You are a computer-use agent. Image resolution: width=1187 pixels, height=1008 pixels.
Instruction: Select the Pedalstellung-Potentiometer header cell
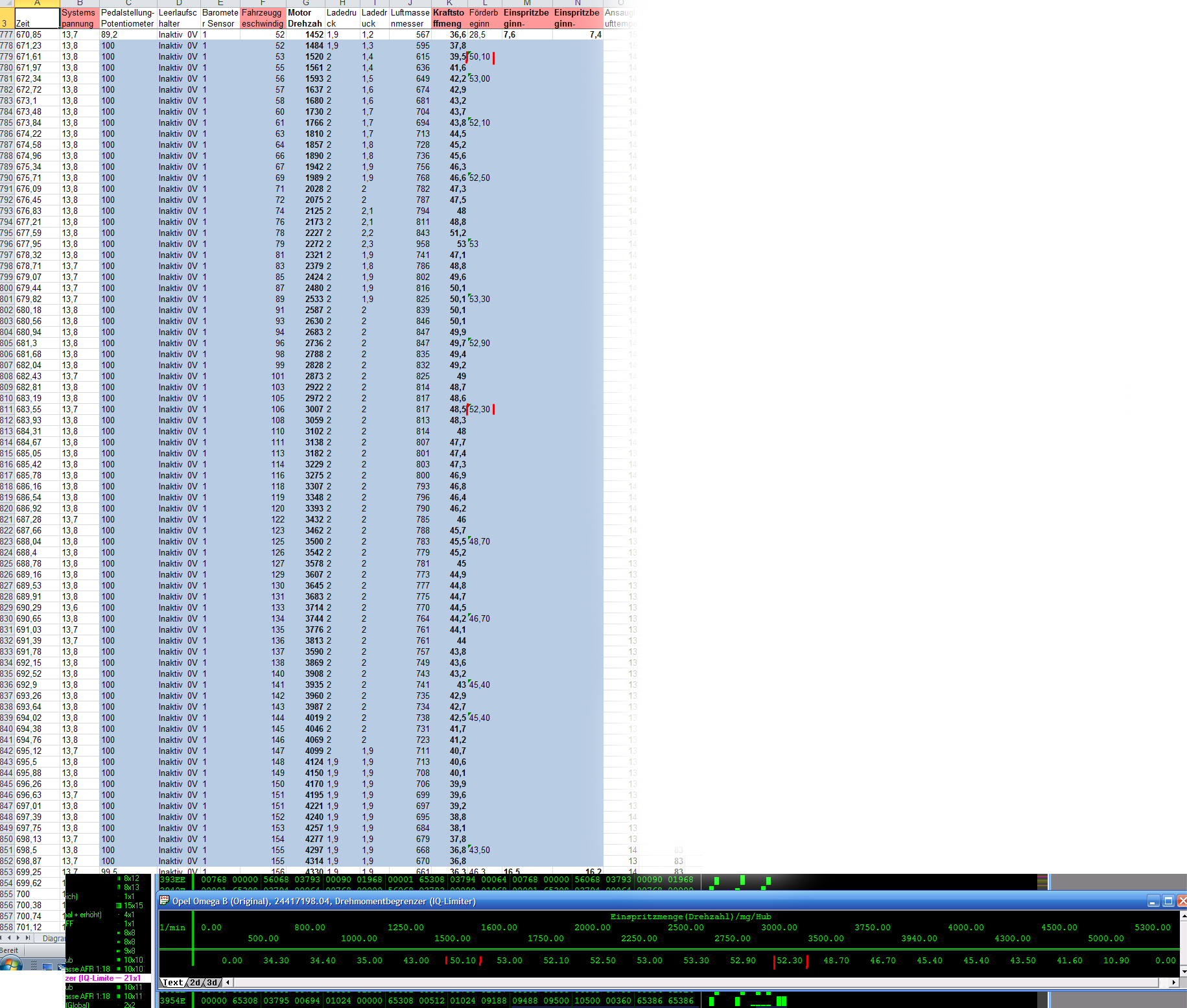coord(128,18)
